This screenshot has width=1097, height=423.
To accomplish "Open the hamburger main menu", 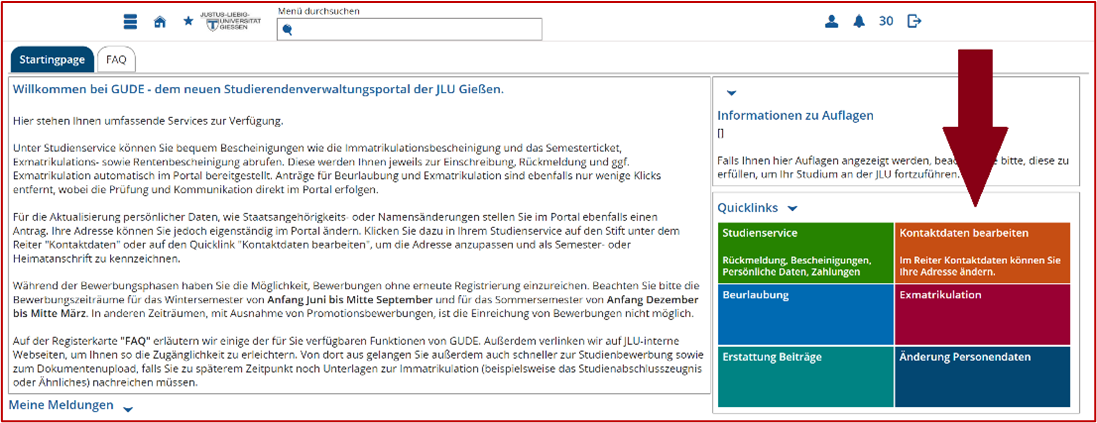I will pos(130,22).
